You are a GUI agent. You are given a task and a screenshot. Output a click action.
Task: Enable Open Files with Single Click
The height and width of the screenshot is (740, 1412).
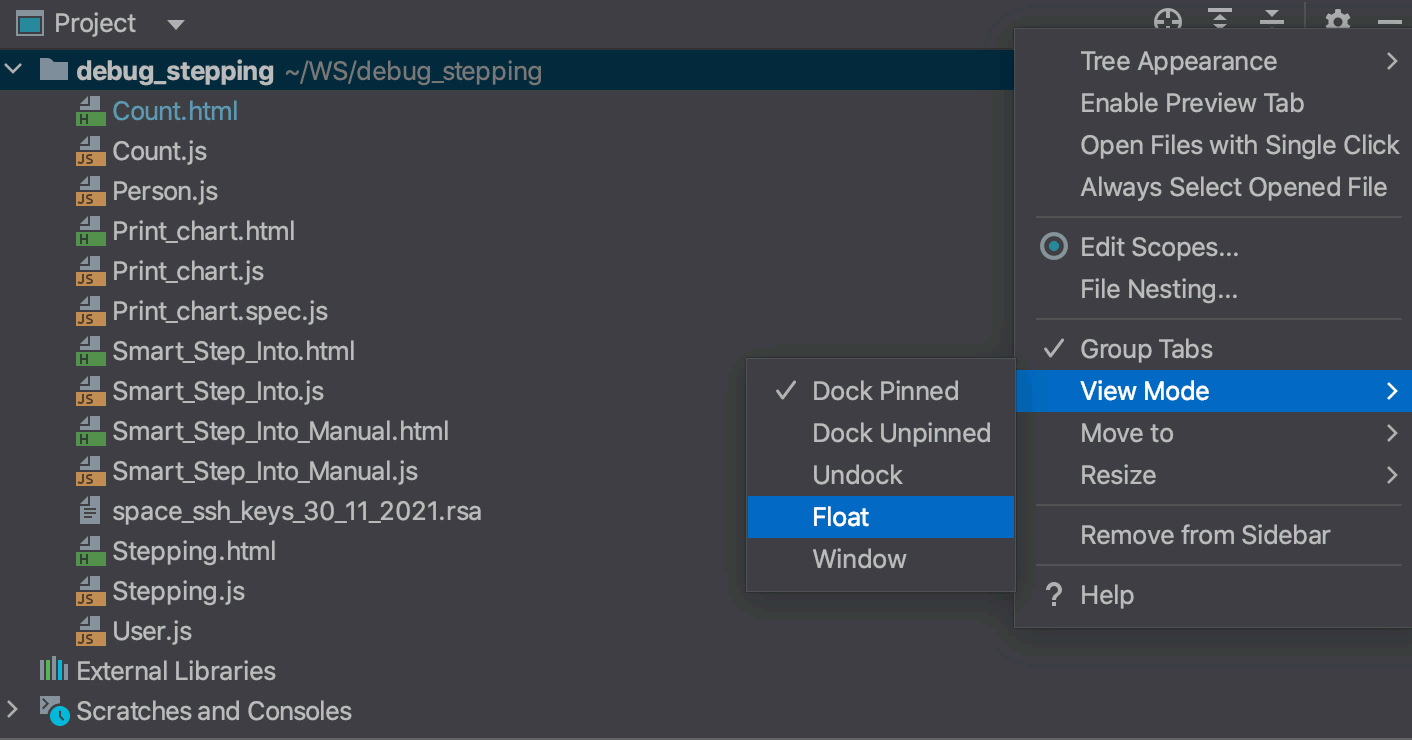pyautogui.click(x=1239, y=145)
